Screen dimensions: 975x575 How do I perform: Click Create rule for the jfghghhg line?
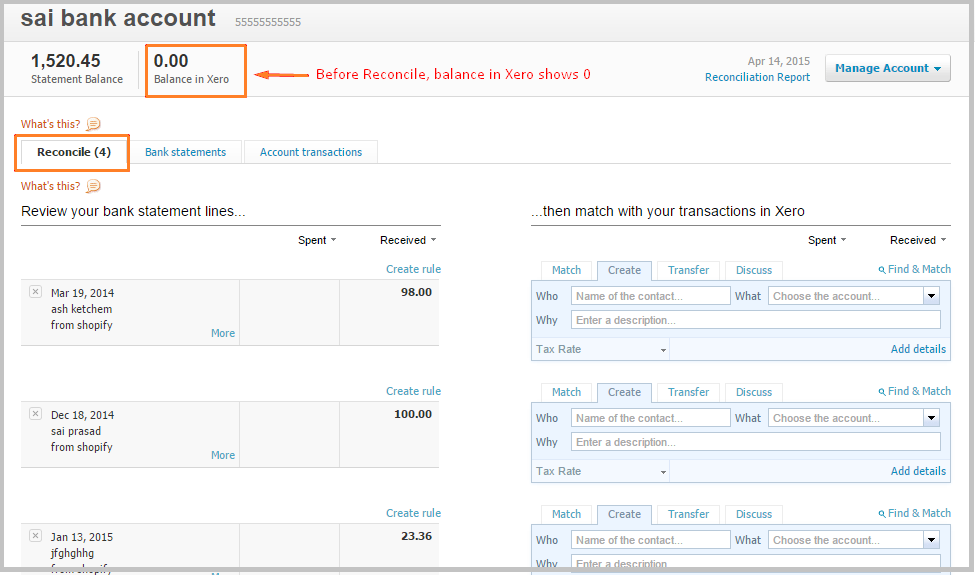(413, 513)
